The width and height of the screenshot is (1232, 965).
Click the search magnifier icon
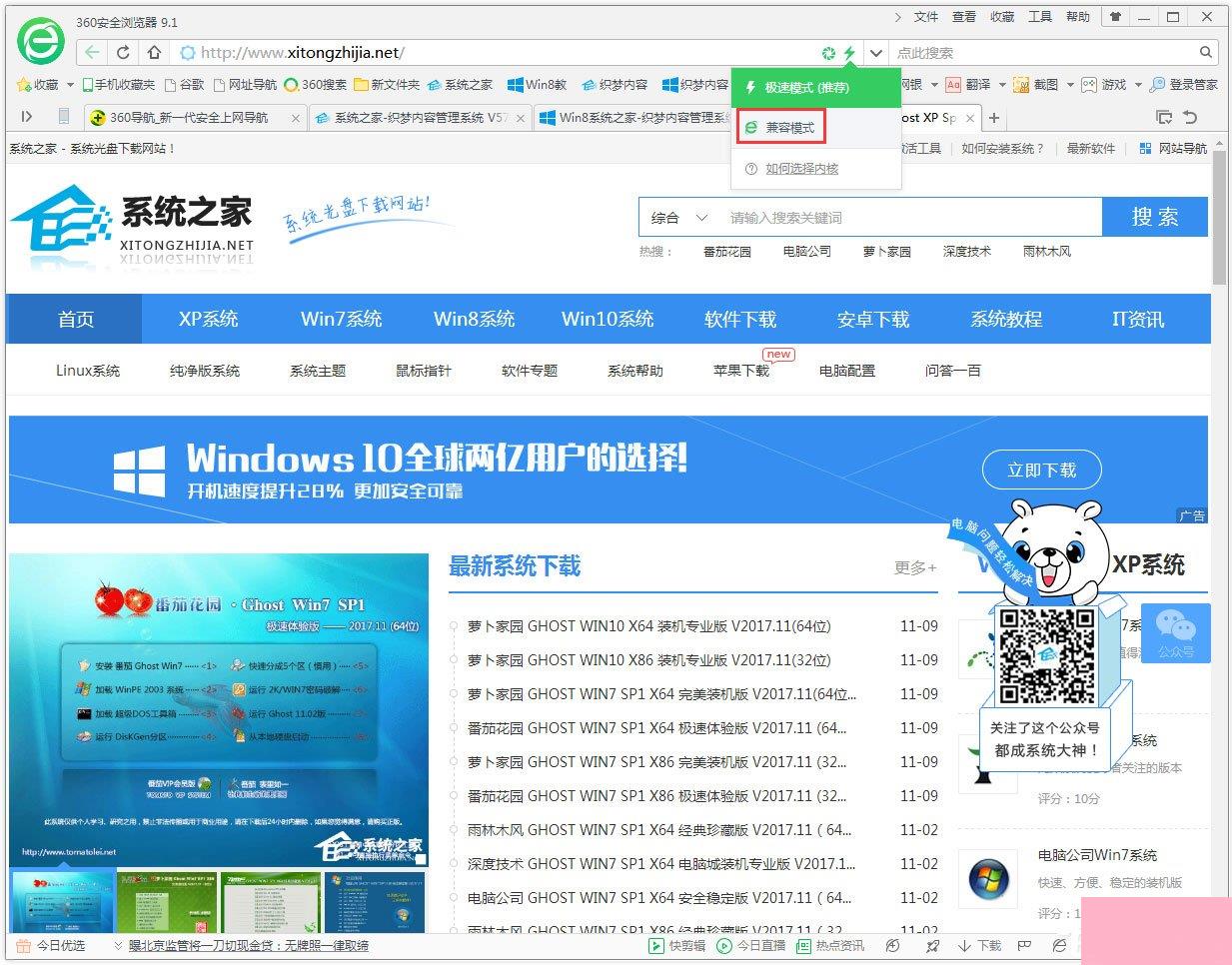[1205, 52]
